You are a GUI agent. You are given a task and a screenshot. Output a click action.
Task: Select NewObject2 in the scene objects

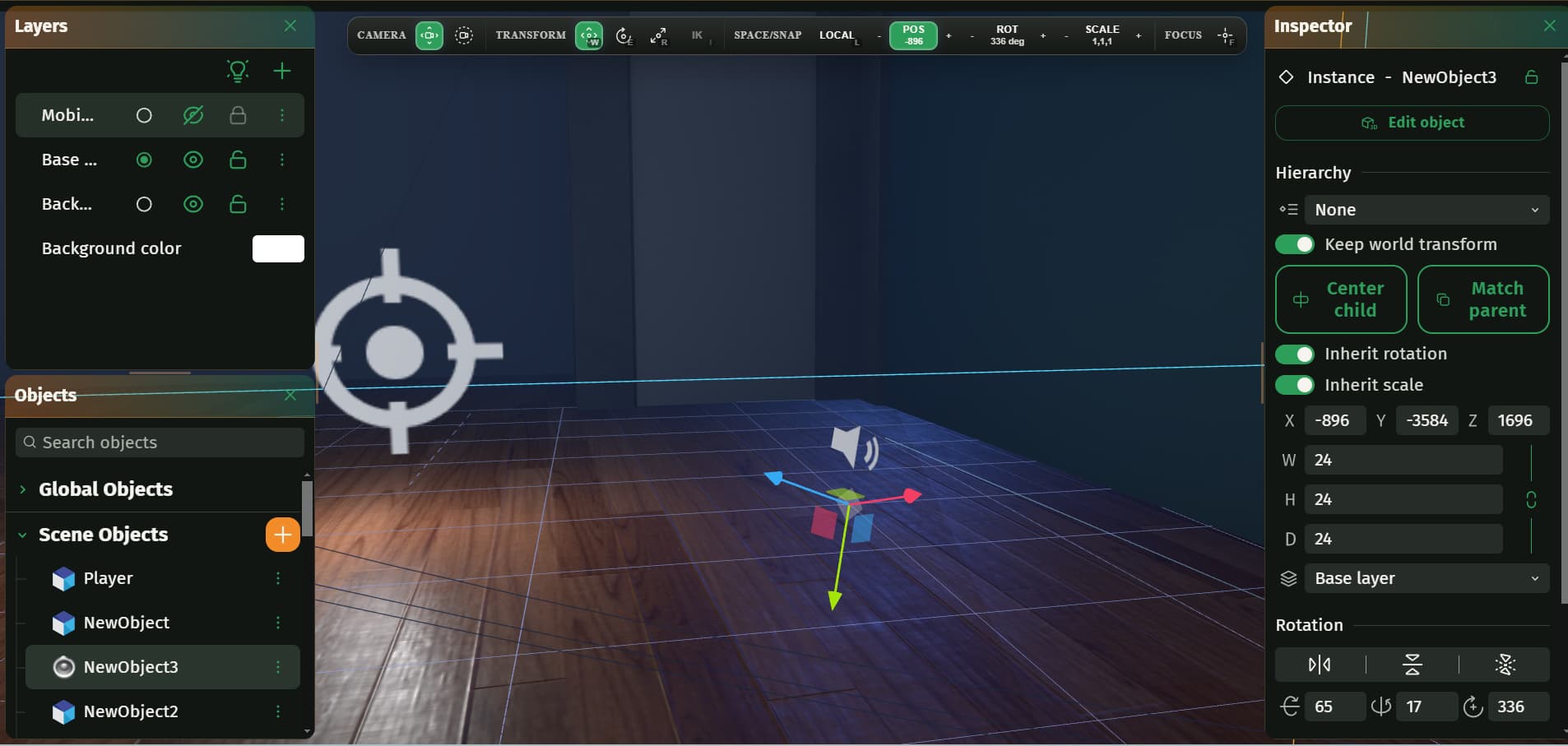click(131, 711)
